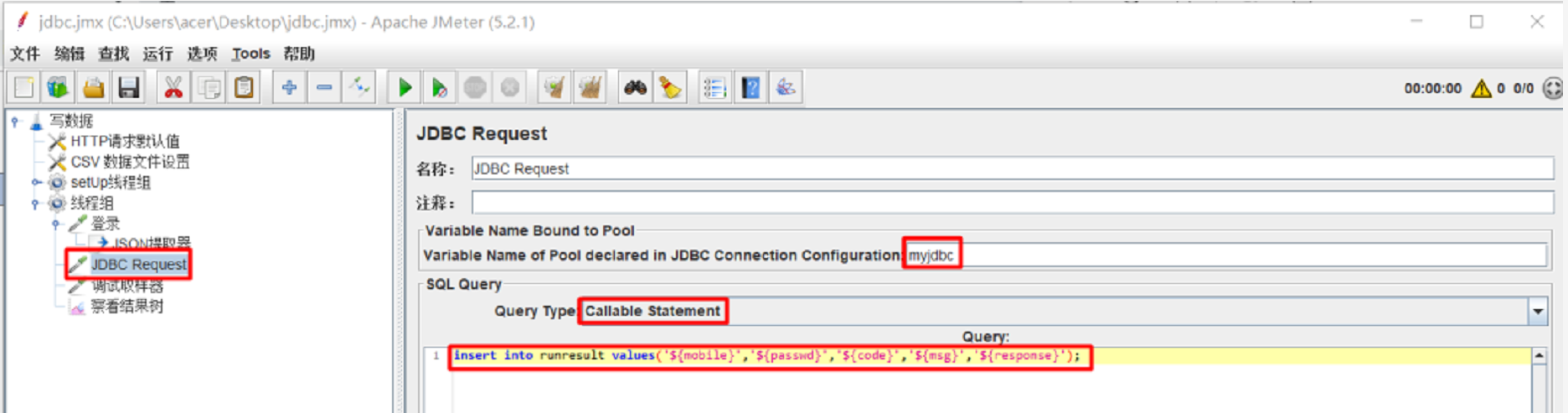The height and width of the screenshot is (413, 1568).
Task: Select HTTP请求默认值 in the tree
Action: click(125, 142)
